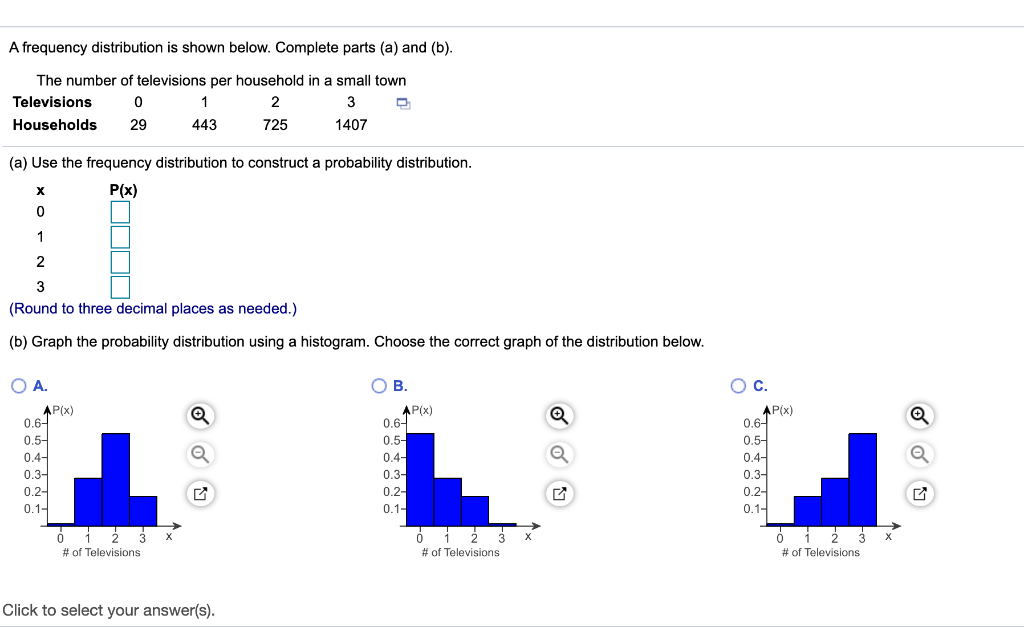Zoom in on graph B using its magnifier icon
Viewport: 1024px width, 627px height.
point(559,415)
